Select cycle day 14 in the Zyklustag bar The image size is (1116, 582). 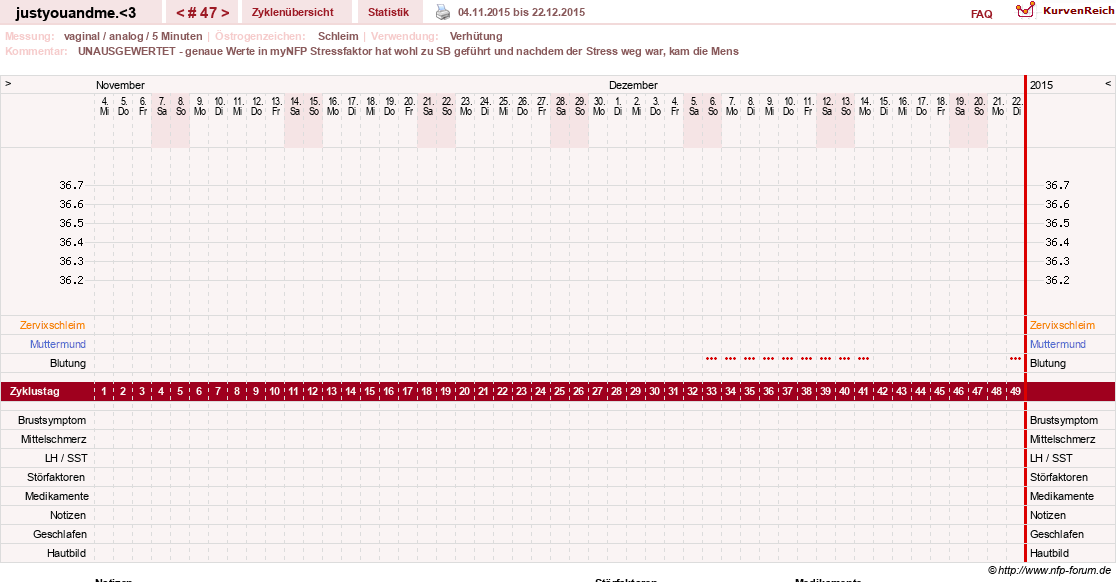pyautogui.click(x=350, y=391)
